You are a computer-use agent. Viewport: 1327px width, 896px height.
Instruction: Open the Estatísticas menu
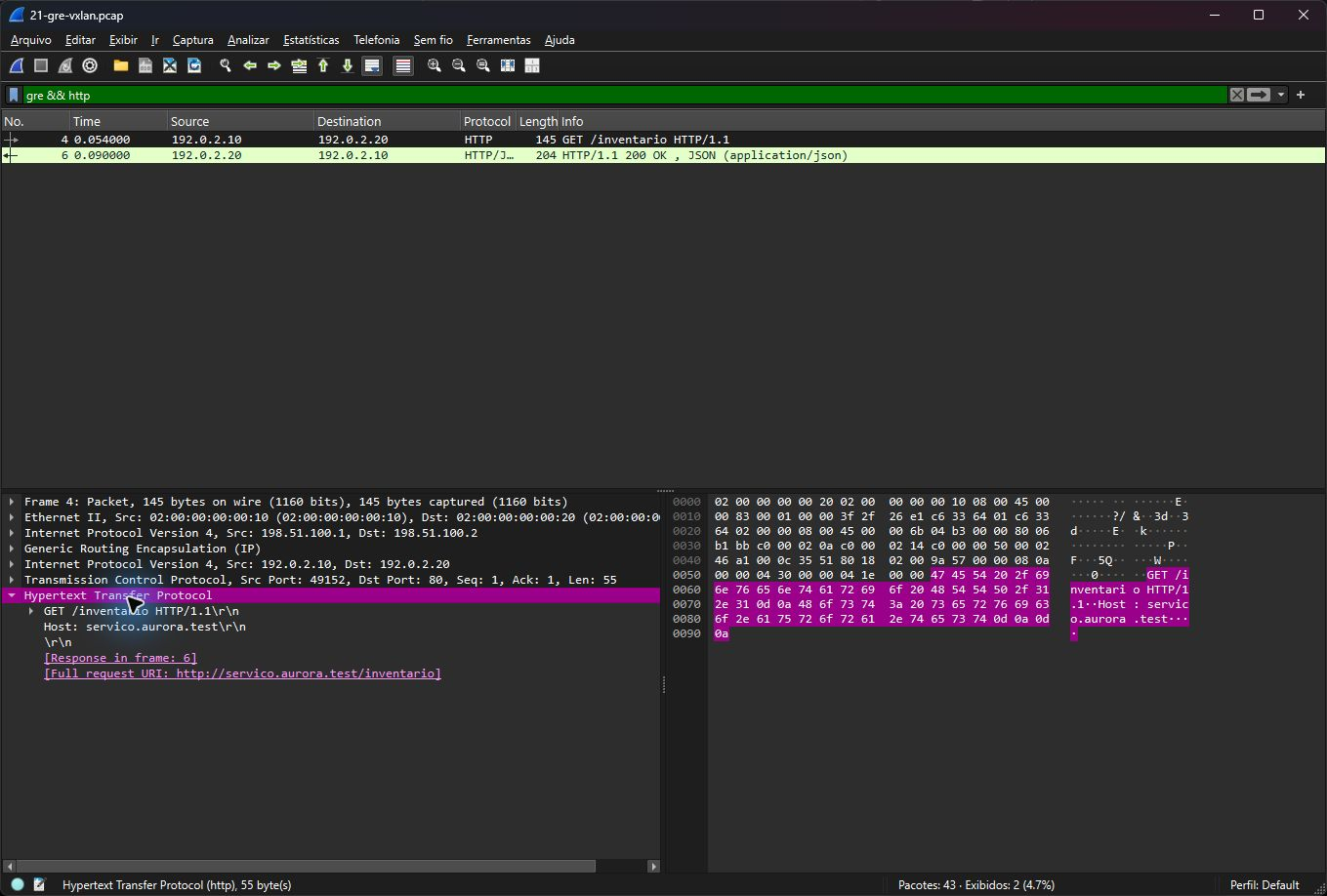coord(311,40)
